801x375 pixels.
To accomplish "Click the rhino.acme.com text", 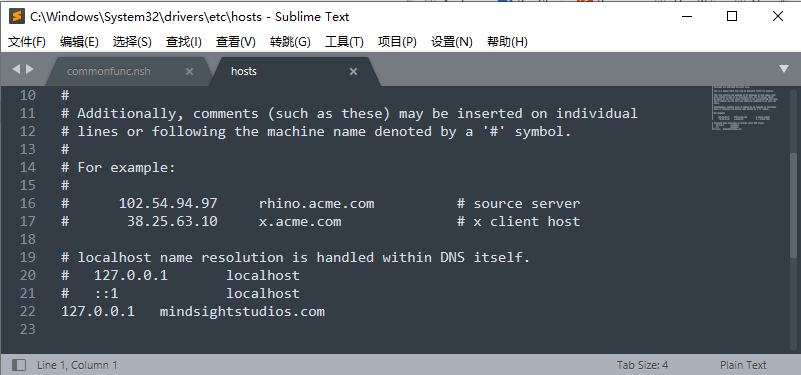I will (x=317, y=204).
